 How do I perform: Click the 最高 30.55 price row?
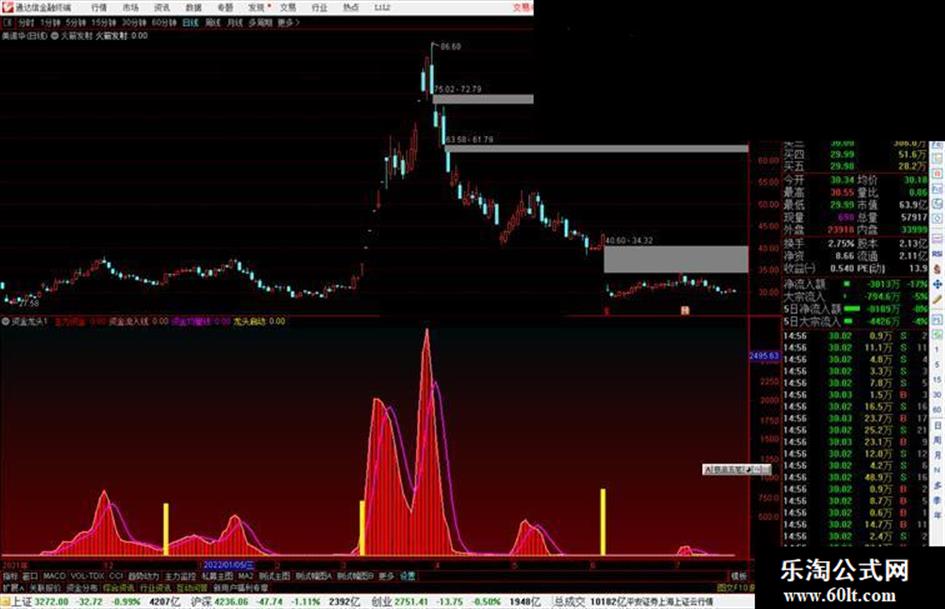click(820, 192)
